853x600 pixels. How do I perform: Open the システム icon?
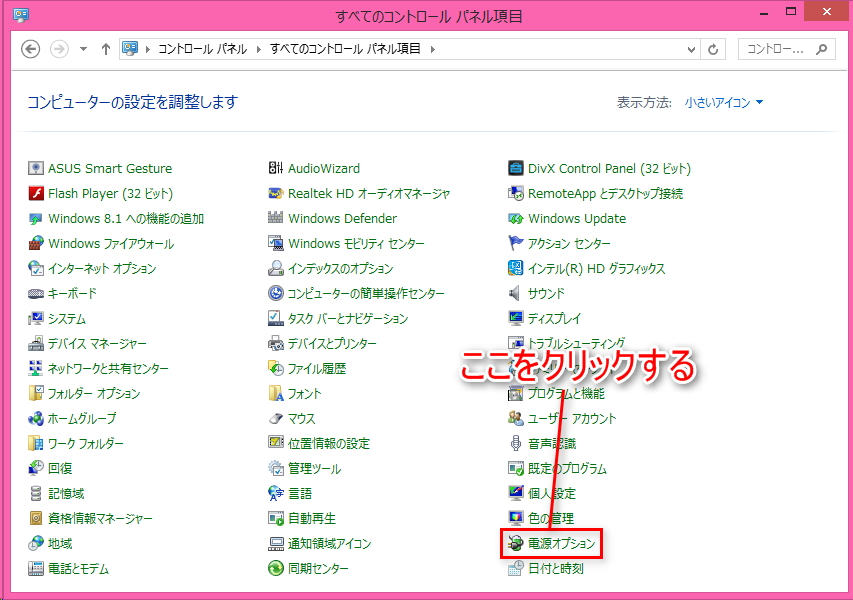coord(36,319)
